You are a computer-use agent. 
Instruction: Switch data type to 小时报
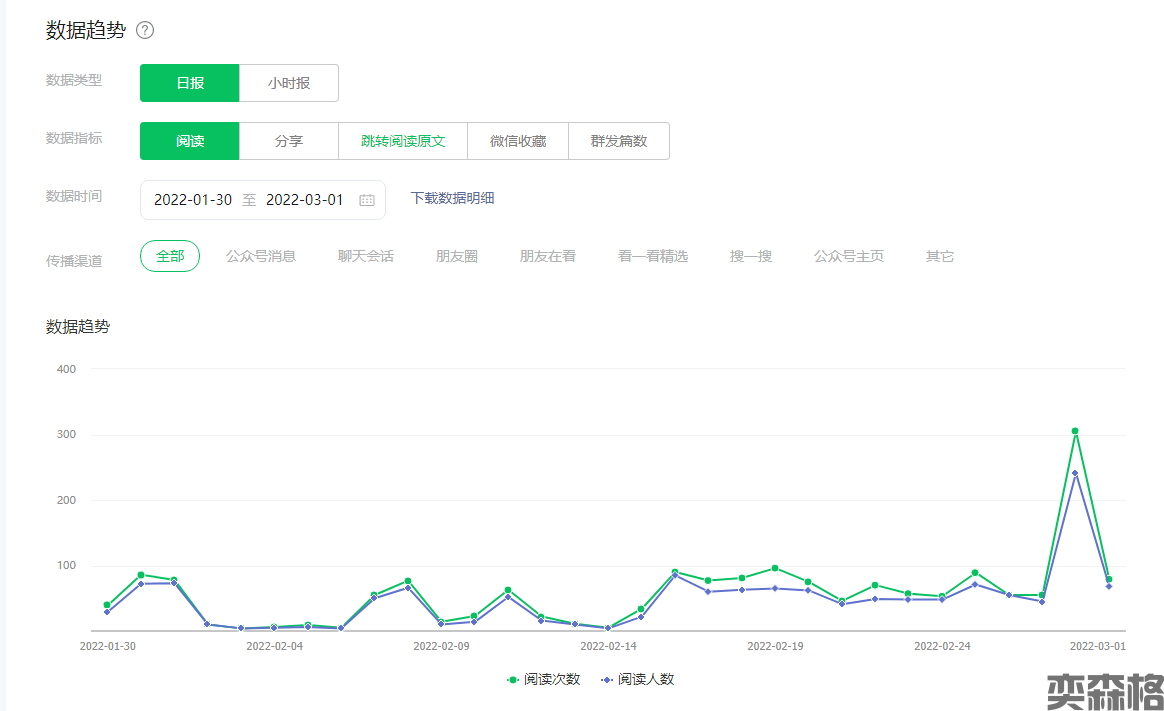coord(289,83)
